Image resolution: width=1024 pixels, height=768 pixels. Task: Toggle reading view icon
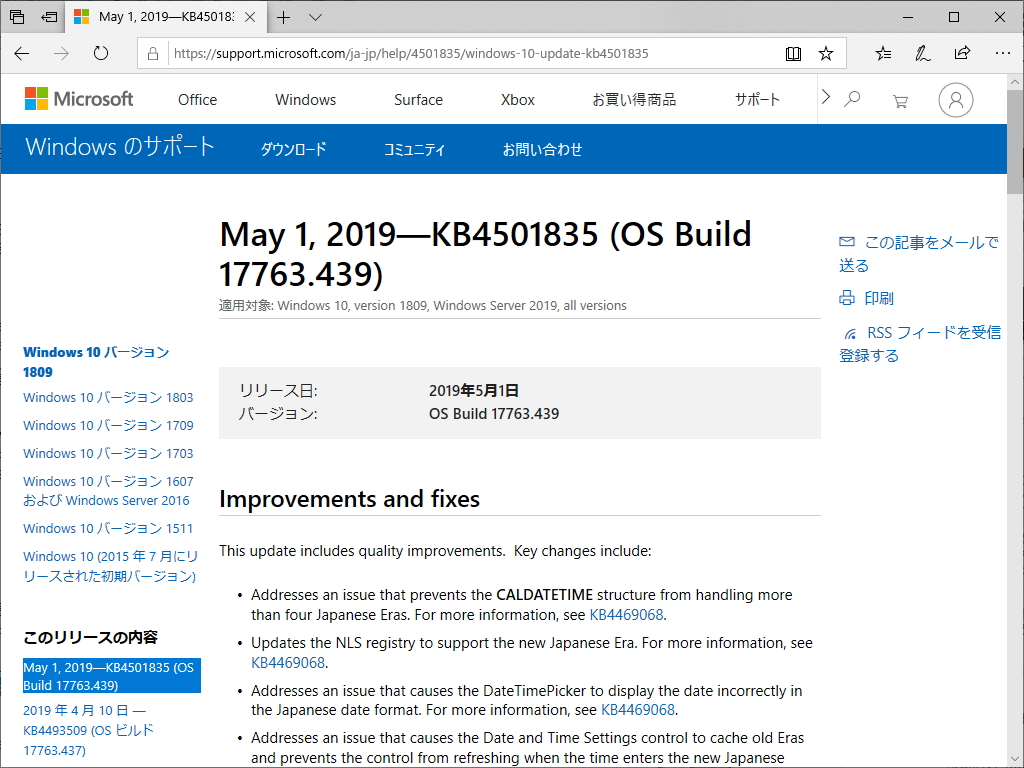coord(793,54)
